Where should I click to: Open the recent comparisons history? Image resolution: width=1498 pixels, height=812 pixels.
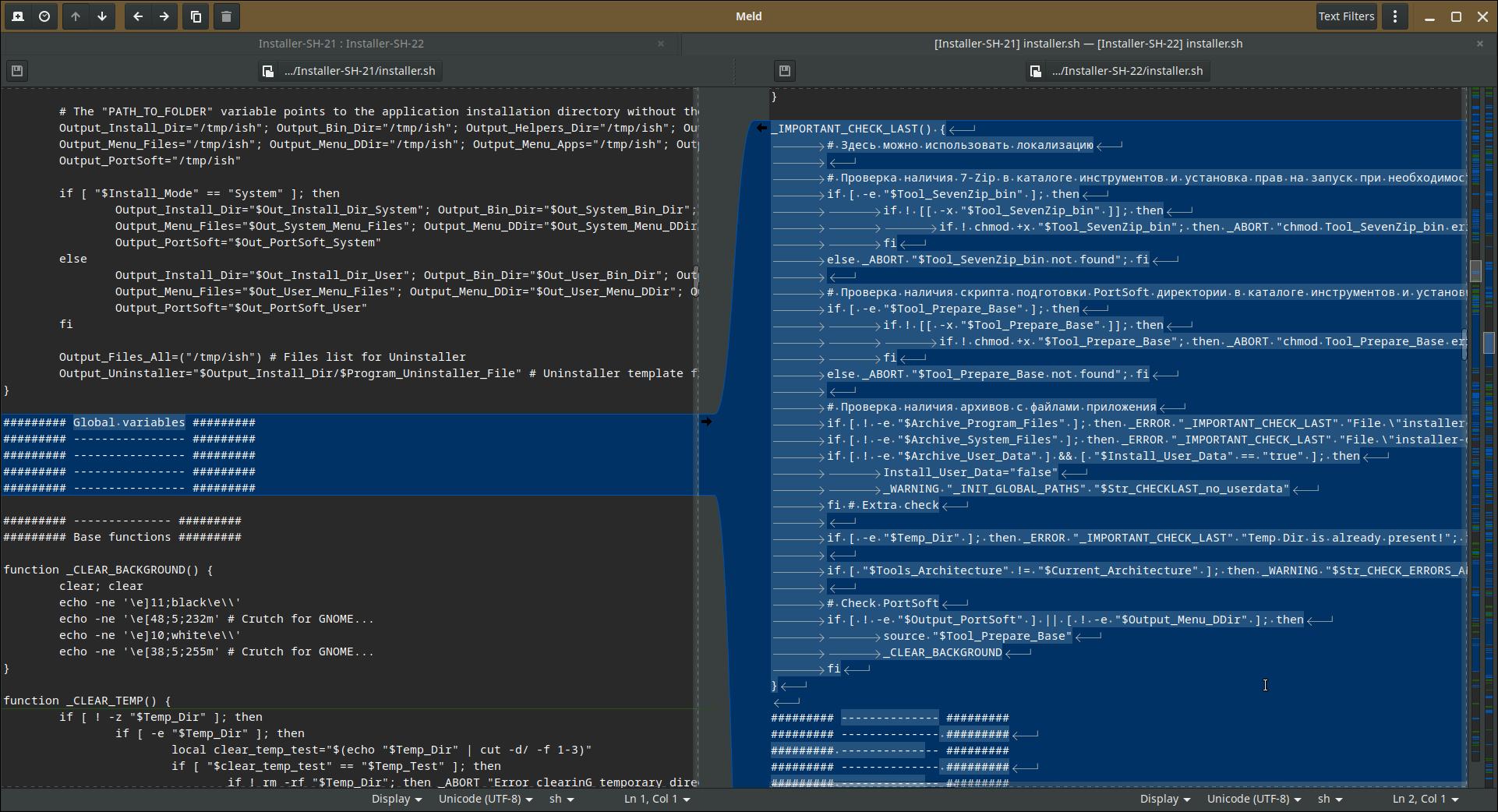[44, 16]
